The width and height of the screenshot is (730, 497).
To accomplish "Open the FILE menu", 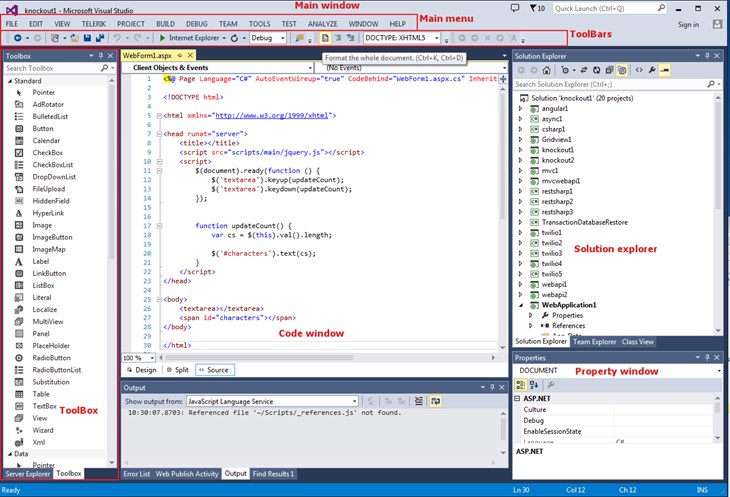I will point(12,24).
